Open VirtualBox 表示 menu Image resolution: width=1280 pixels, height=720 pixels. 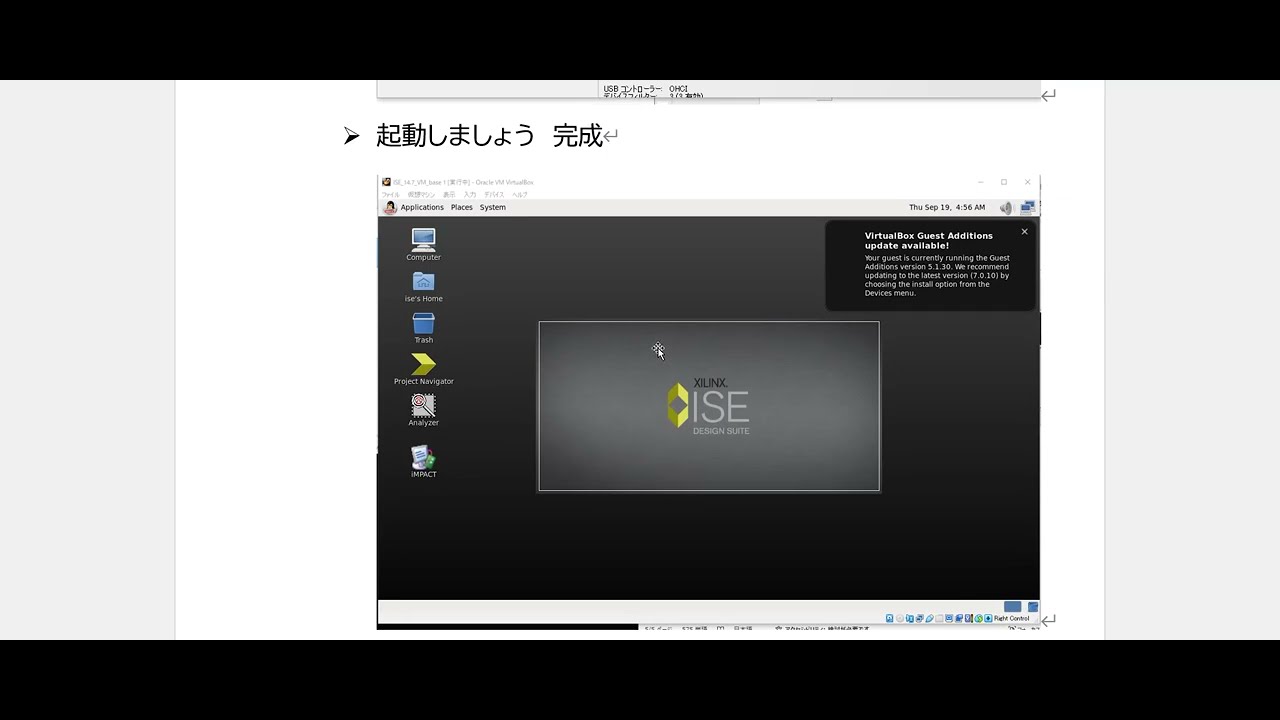pos(449,195)
